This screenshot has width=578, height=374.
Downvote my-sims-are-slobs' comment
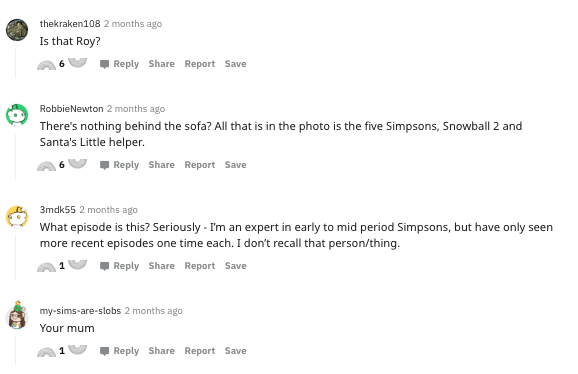(x=77, y=349)
